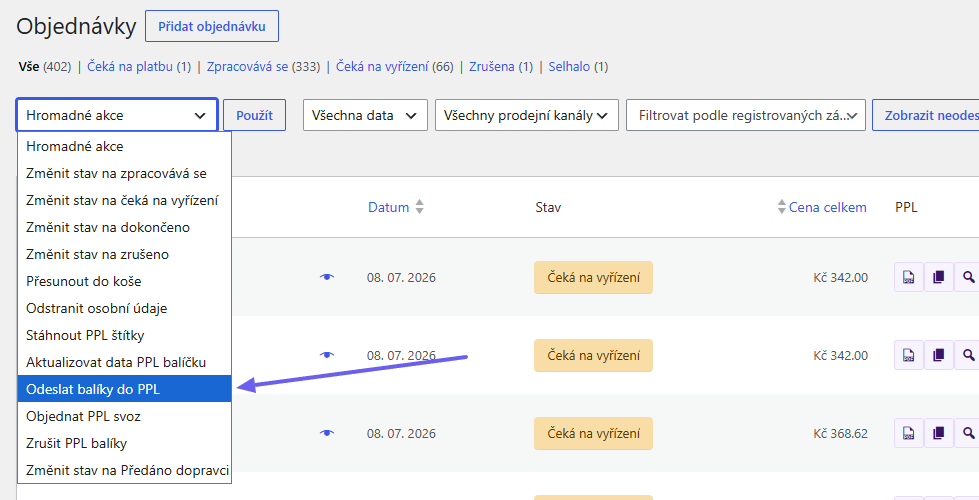Screen dimensions: 979x500
Task: Choose Změnit stav na Předáno dopravci
Action: pyautogui.click(x=124, y=470)
